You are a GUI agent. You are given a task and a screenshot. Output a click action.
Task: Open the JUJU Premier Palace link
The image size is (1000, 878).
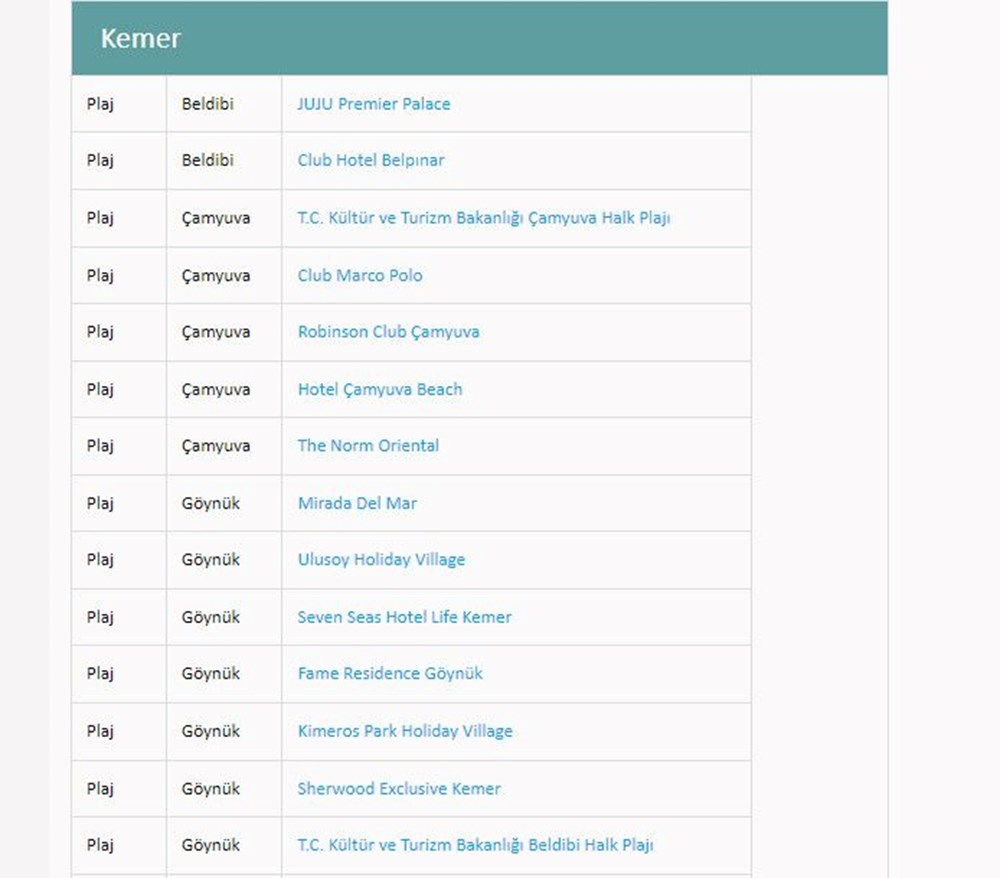pos(373,104)
